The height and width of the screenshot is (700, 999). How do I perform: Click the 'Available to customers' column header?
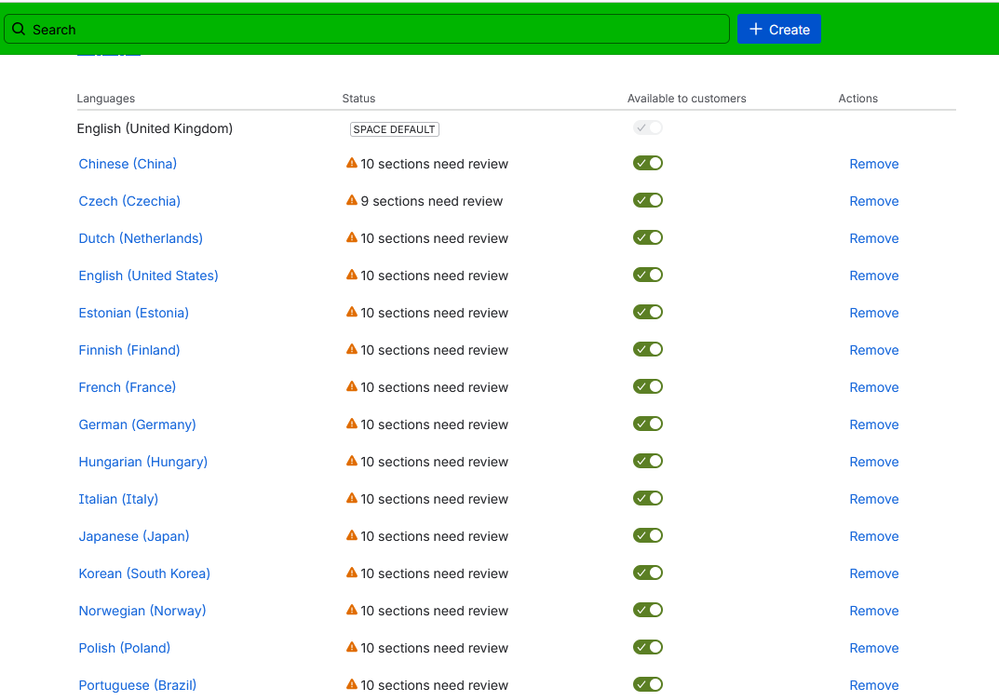point(687,99)
